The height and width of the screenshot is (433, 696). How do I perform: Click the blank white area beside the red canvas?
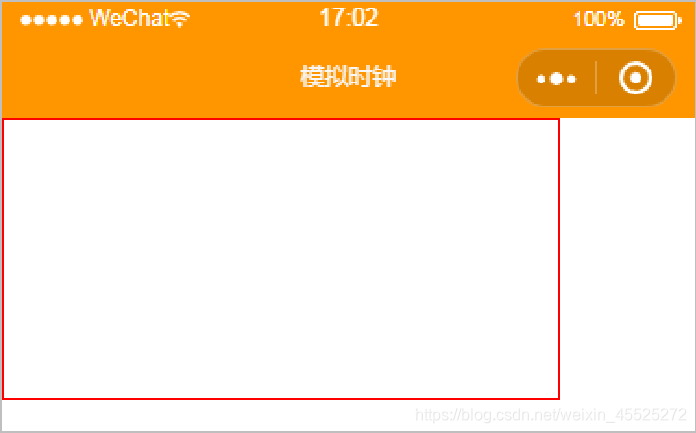pos(627,259)
